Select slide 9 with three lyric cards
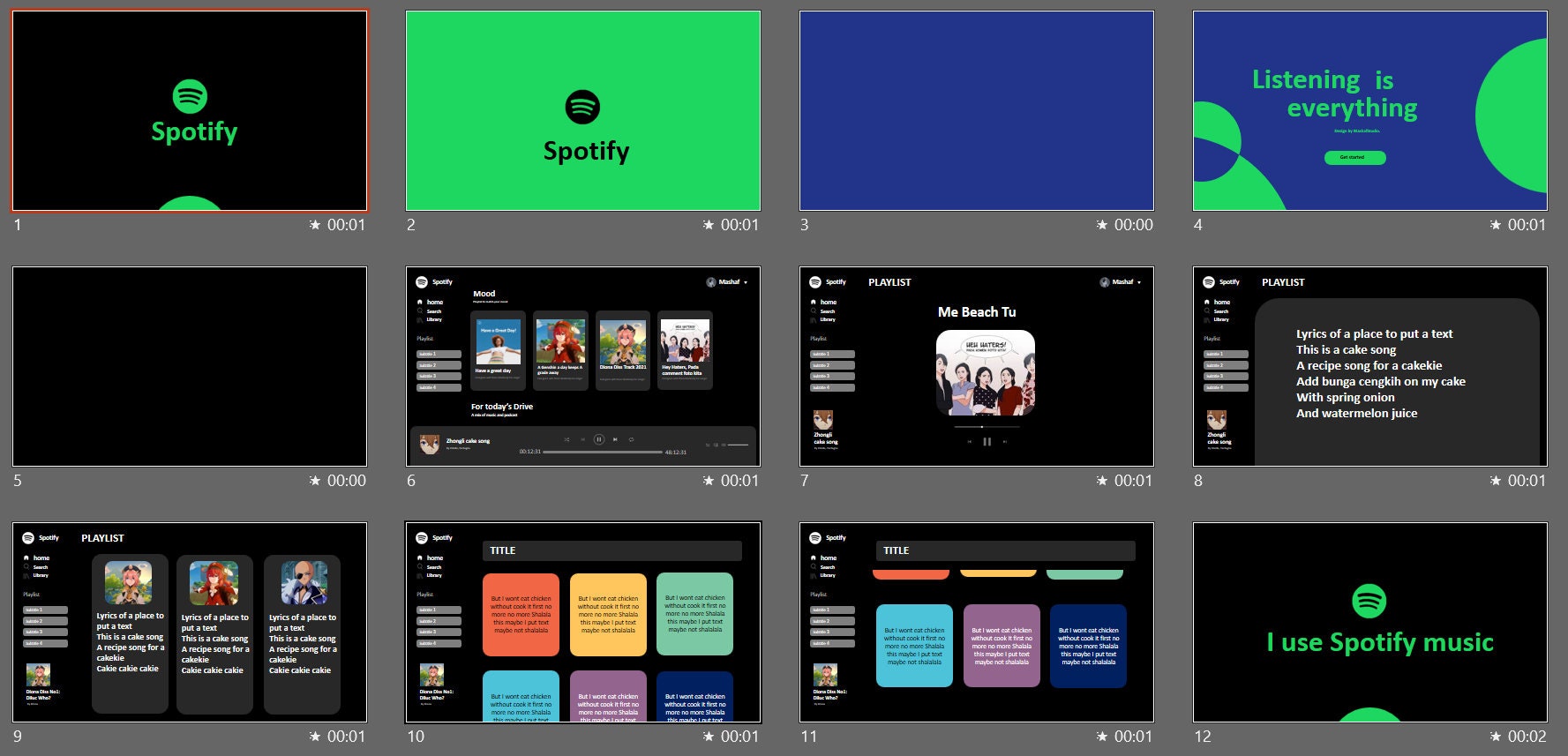The height and width of the screenshot is (756, 1568). point(190,623)
